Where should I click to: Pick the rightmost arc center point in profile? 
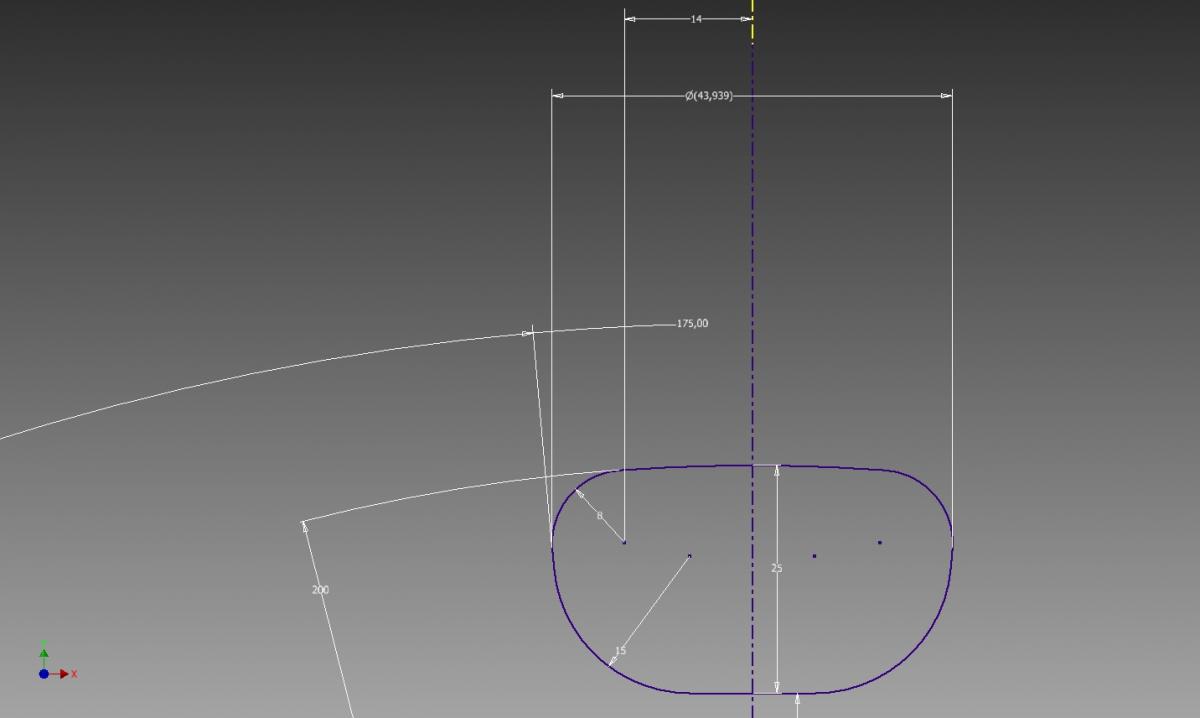coord(879,542)
